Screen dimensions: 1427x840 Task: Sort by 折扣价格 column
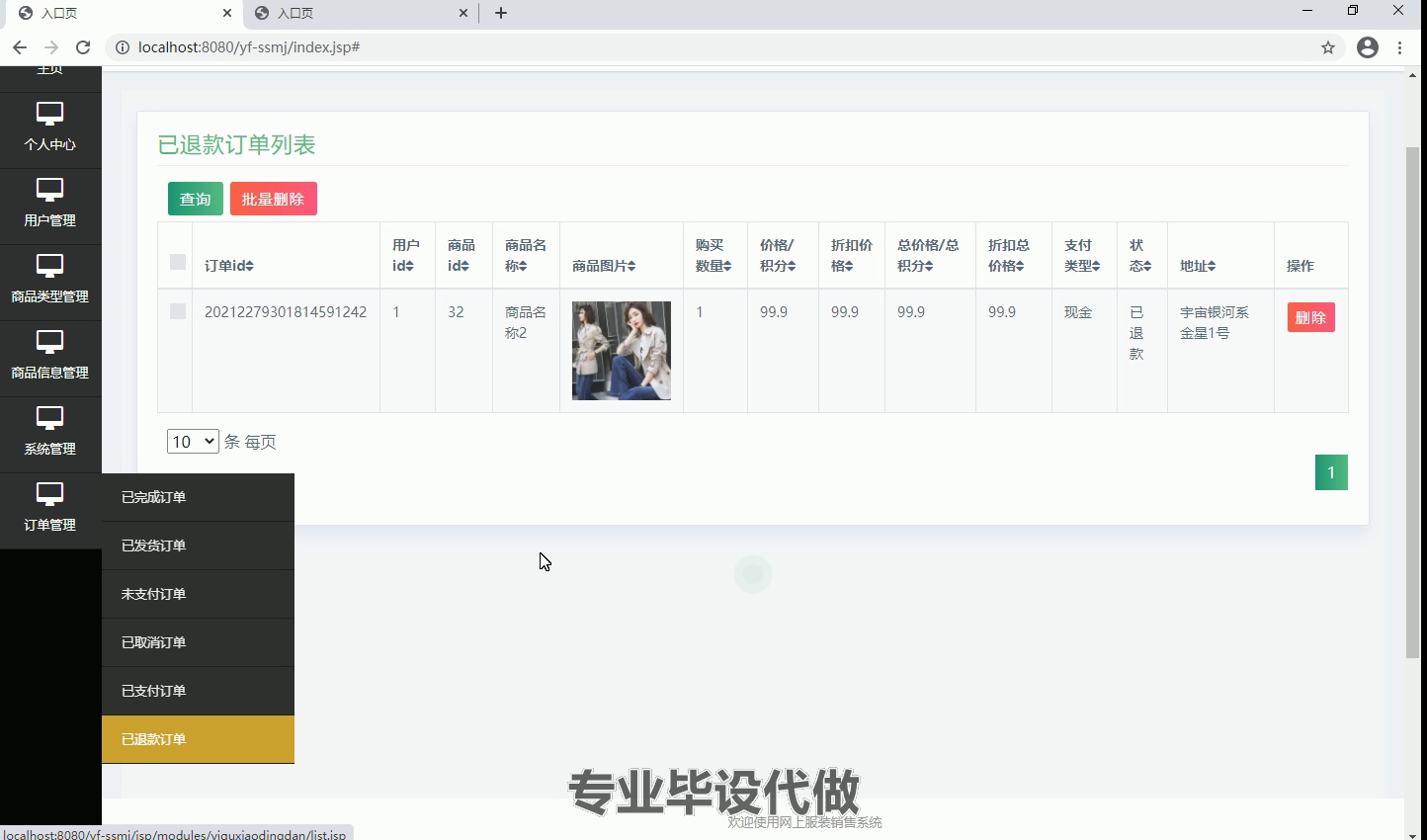click(852, 255)
